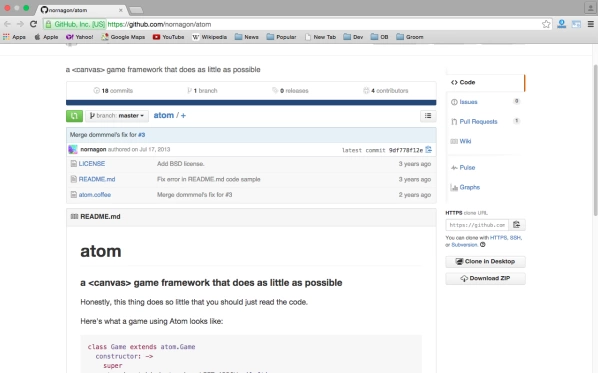Image resolution: width=598 pixels, height=373 pixels.
Task: Click the browser address bar URL
Action: click(x=159, y=24)
